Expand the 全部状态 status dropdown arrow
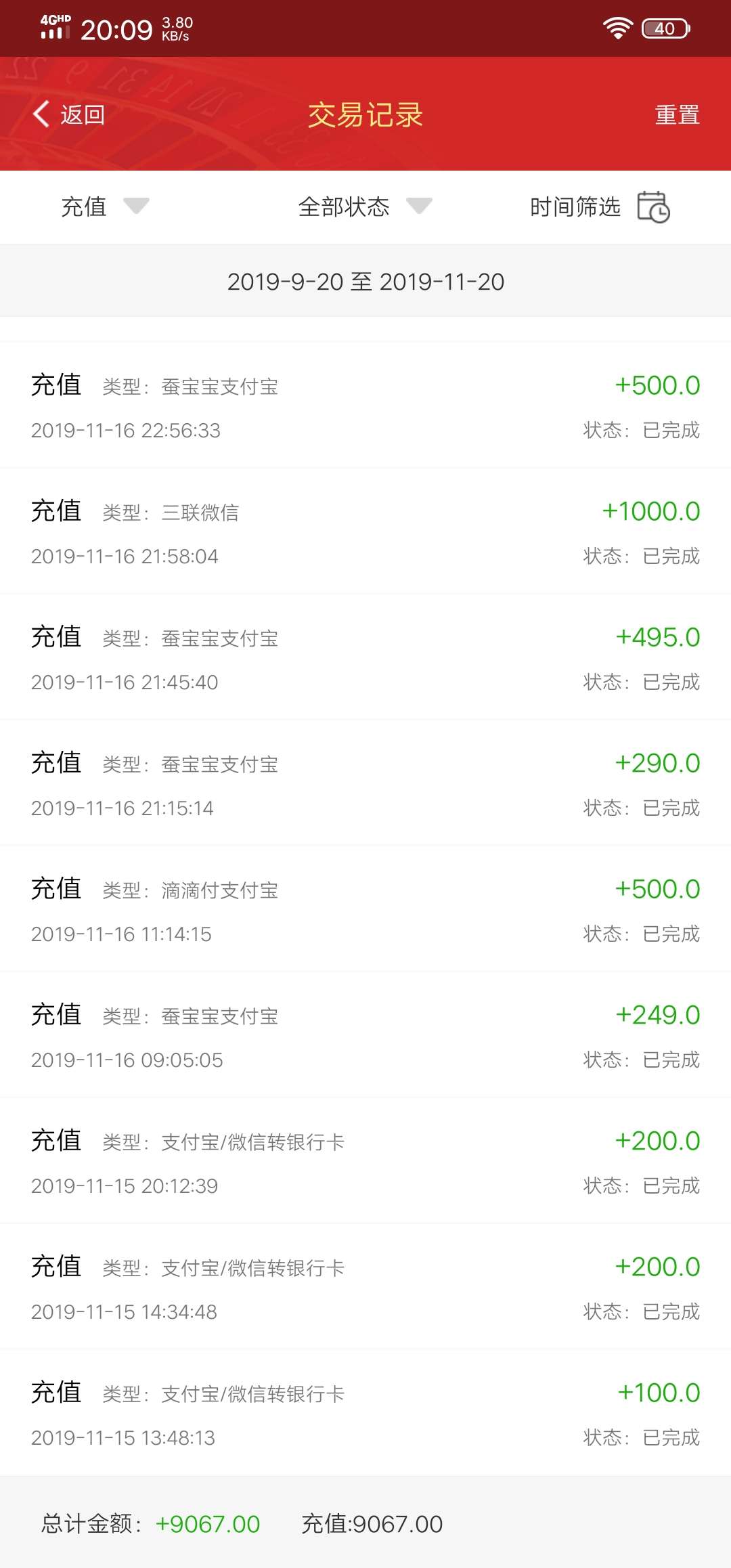The width and height of the screenshot is (731, 1568). (x=419, y=206)
